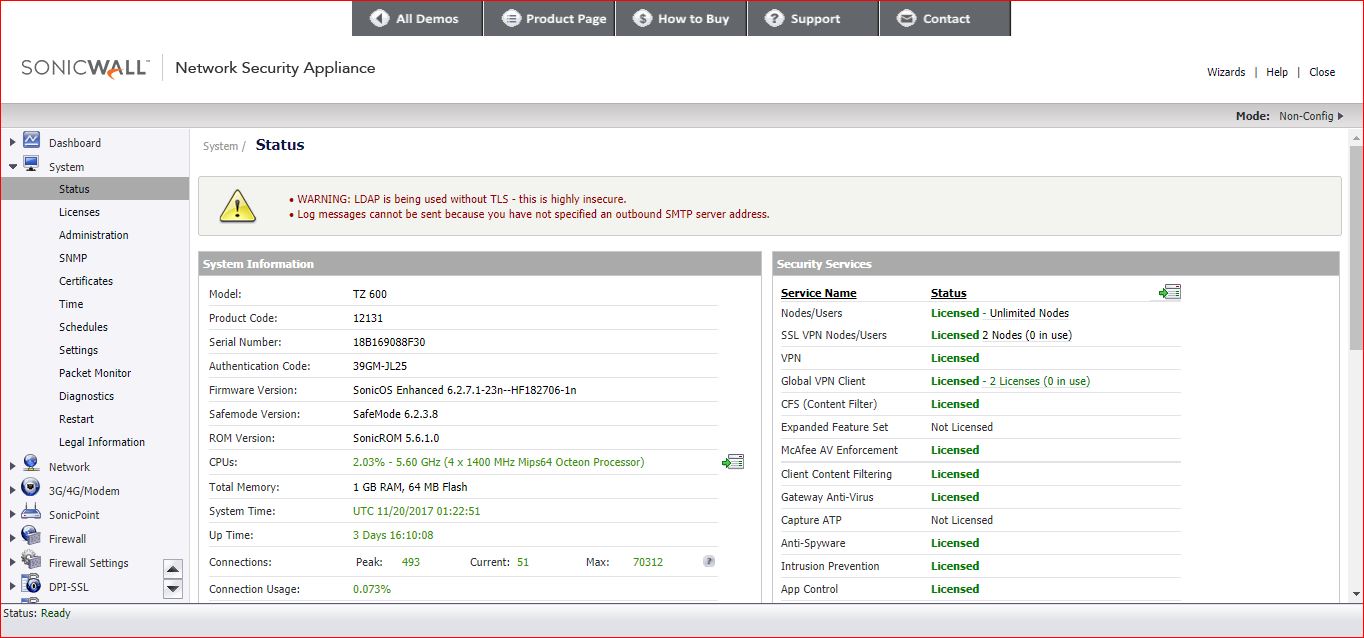Expand the Firewall tree node
Screen dimensions: 1364x638
pos(13,538)
